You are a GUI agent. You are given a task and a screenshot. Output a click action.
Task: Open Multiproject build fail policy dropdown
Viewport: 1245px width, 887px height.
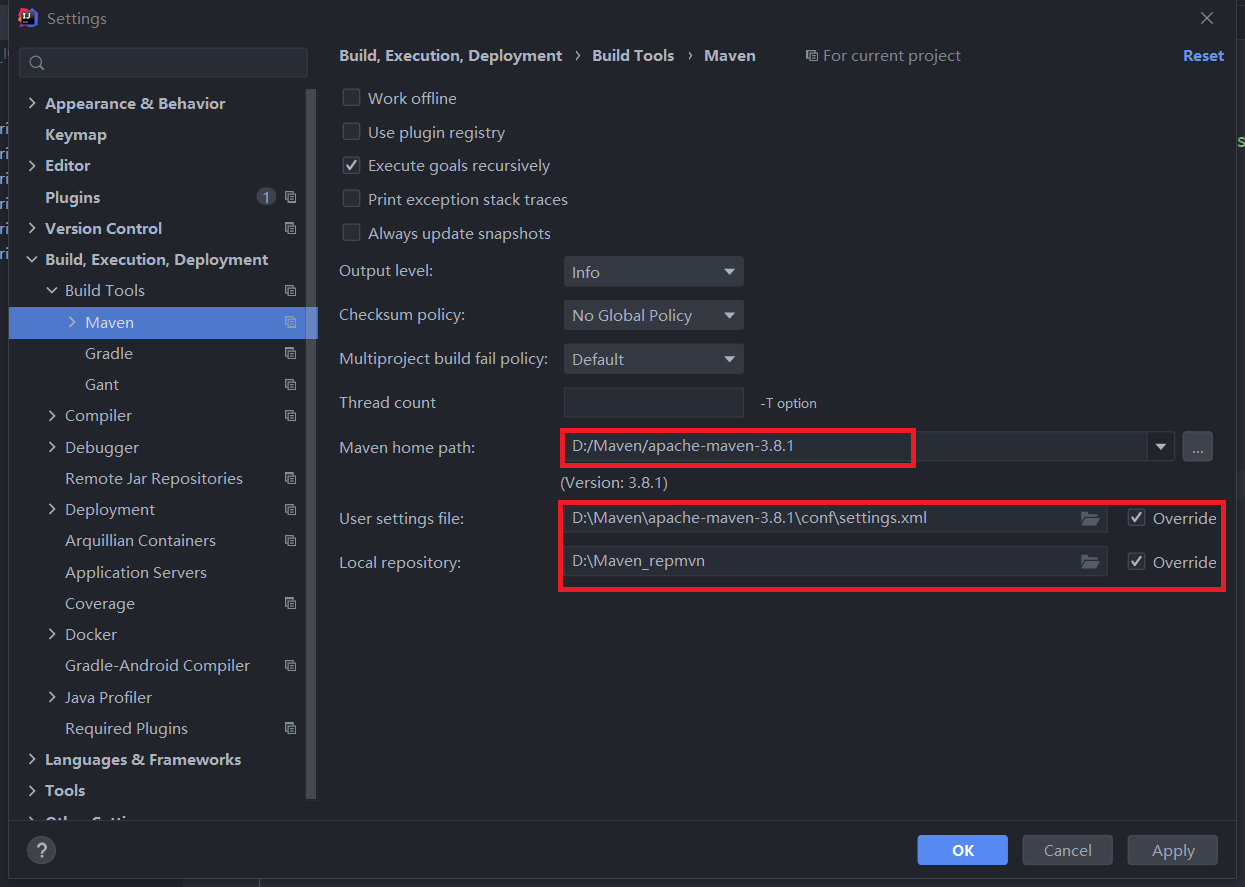(654, 359)
